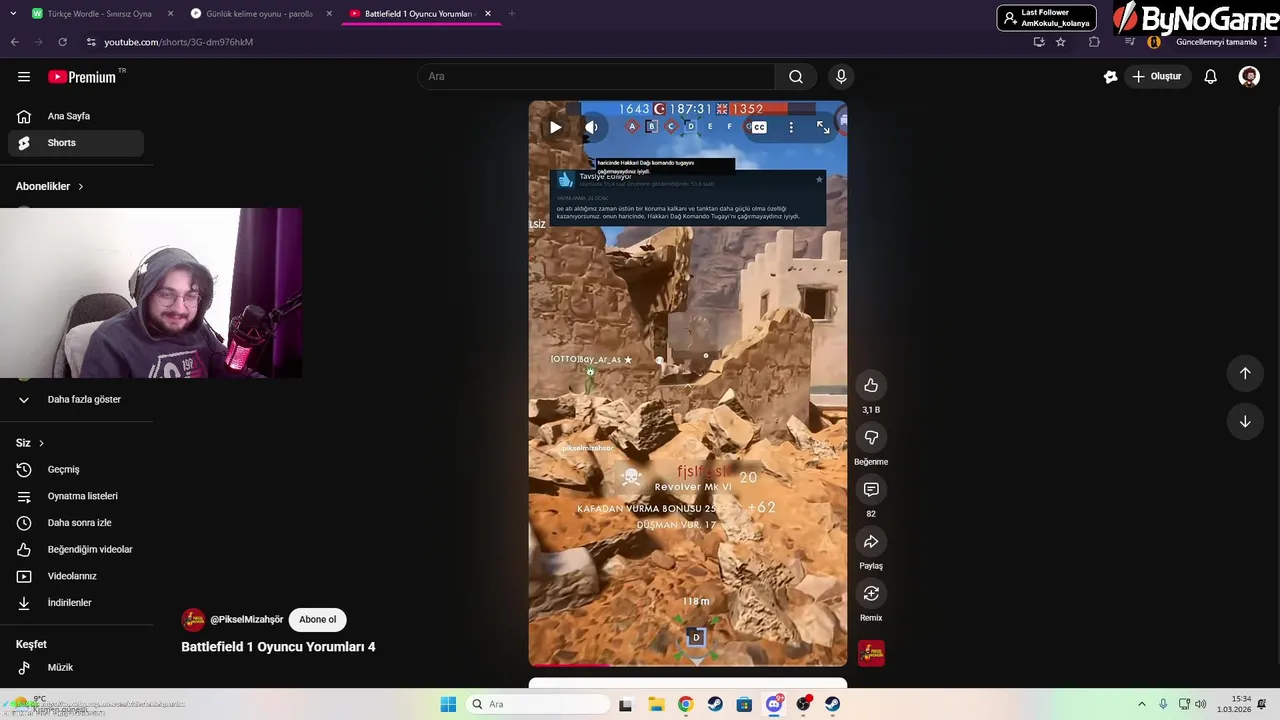Toggle closed captions CC
The width and height of the screenshot is (1280, 720).
tap(759, 127)
